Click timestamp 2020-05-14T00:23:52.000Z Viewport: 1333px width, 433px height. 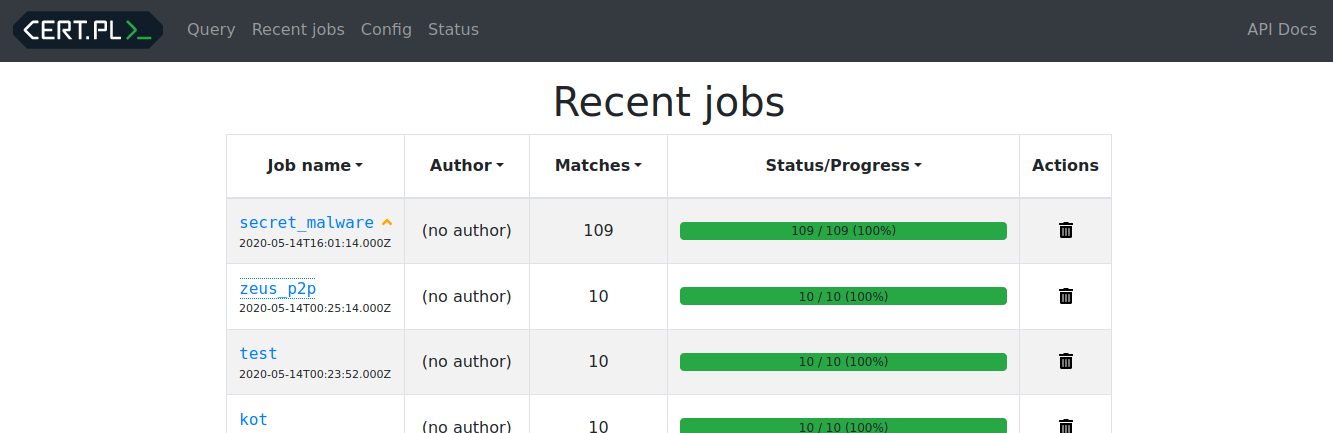pos(315,374)
